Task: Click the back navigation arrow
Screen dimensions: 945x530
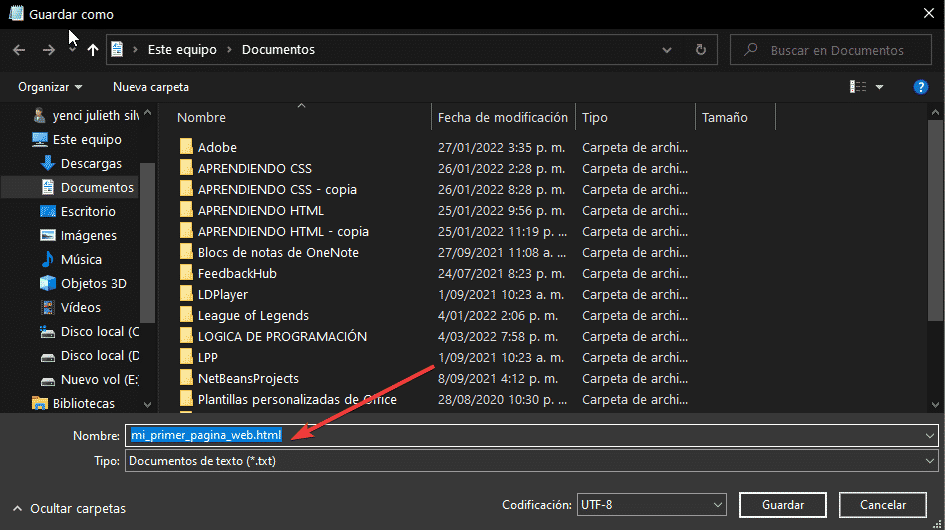Action: point(19,49)
